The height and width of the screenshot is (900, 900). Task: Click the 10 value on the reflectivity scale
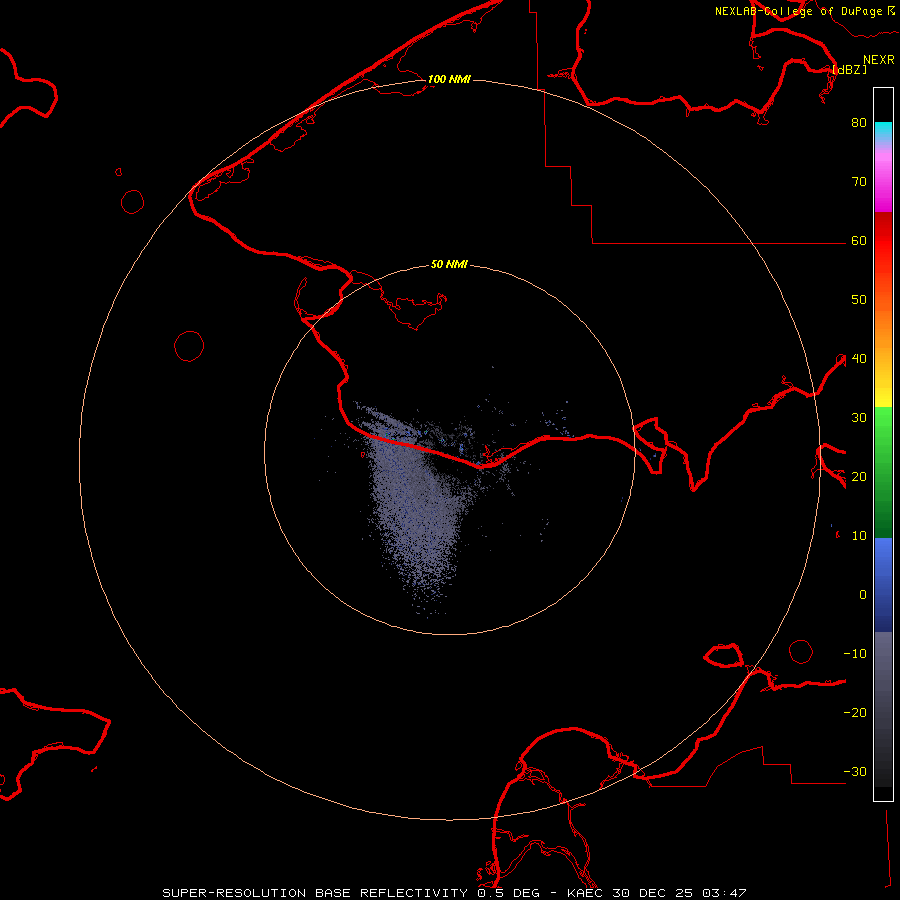tap(859, 536)
